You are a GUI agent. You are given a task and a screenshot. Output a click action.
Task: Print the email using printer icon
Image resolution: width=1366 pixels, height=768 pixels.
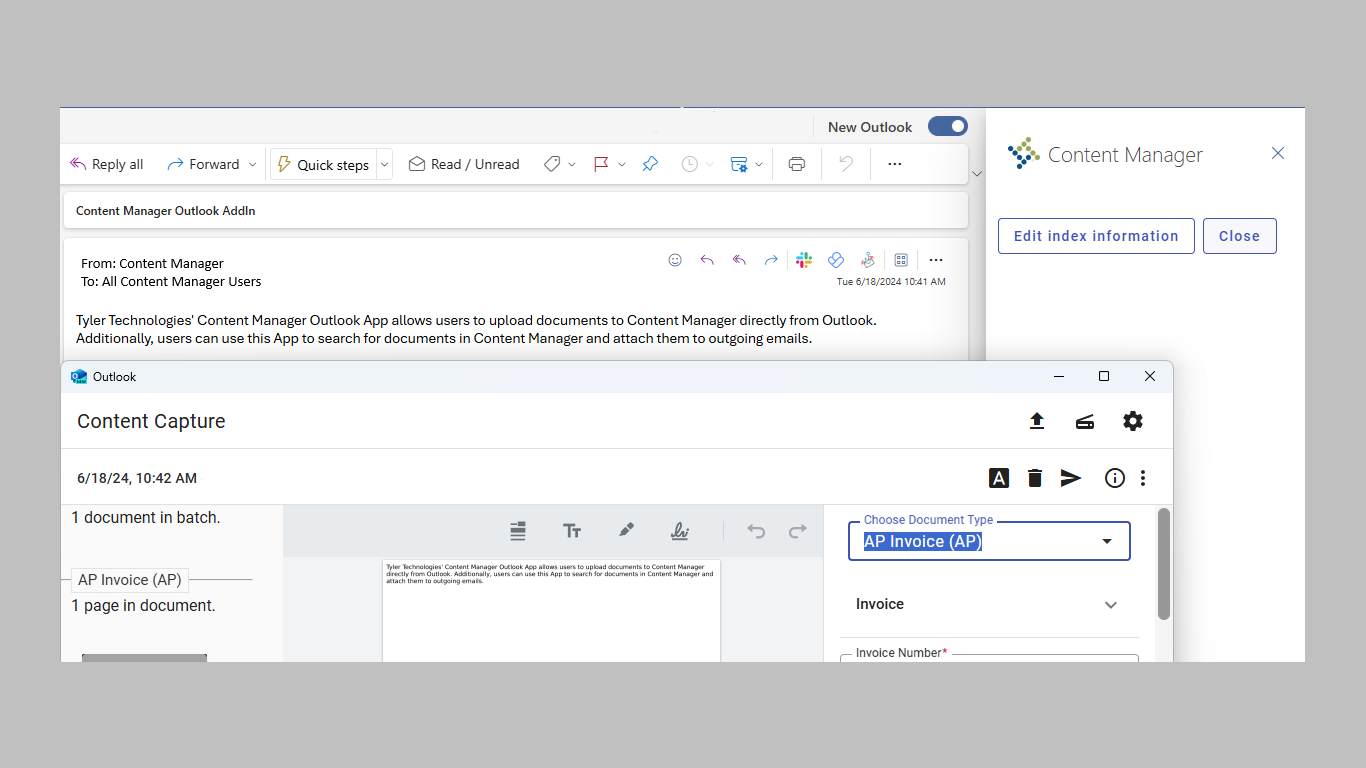(x=797, y=164)
